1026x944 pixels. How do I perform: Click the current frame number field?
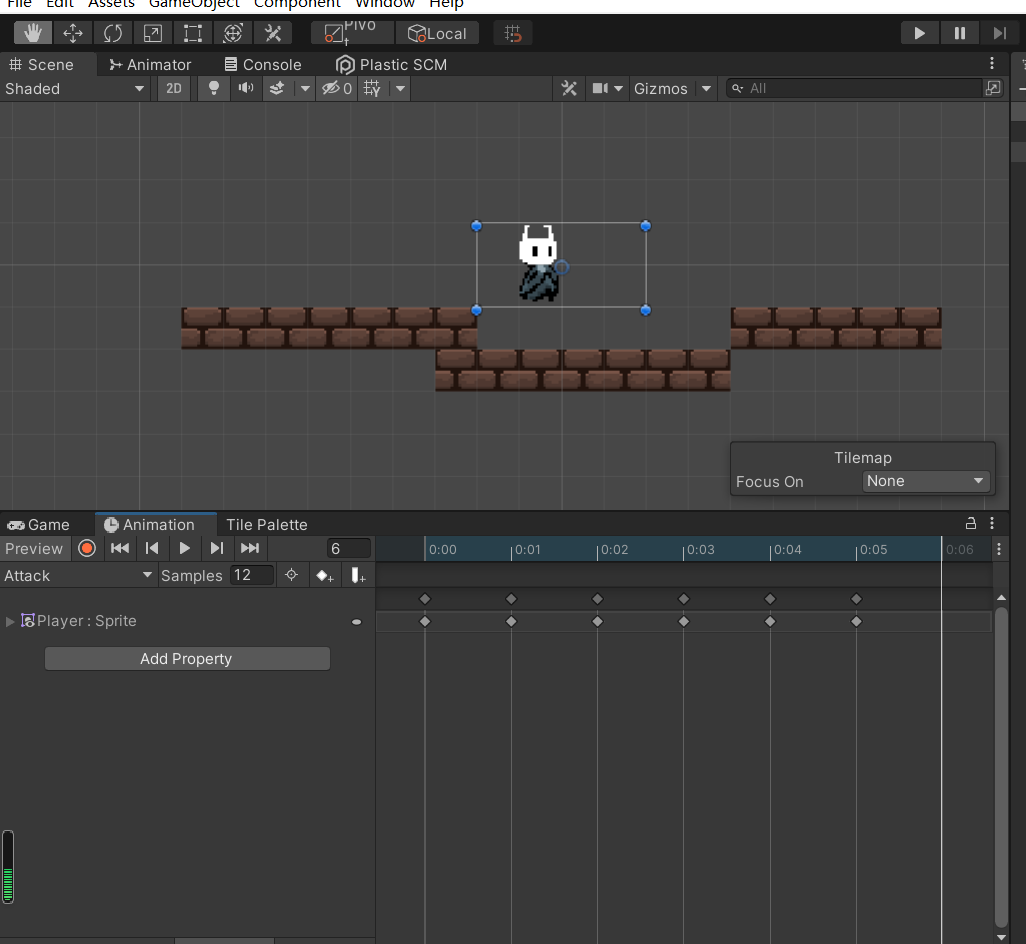click(x=349, y=548)
